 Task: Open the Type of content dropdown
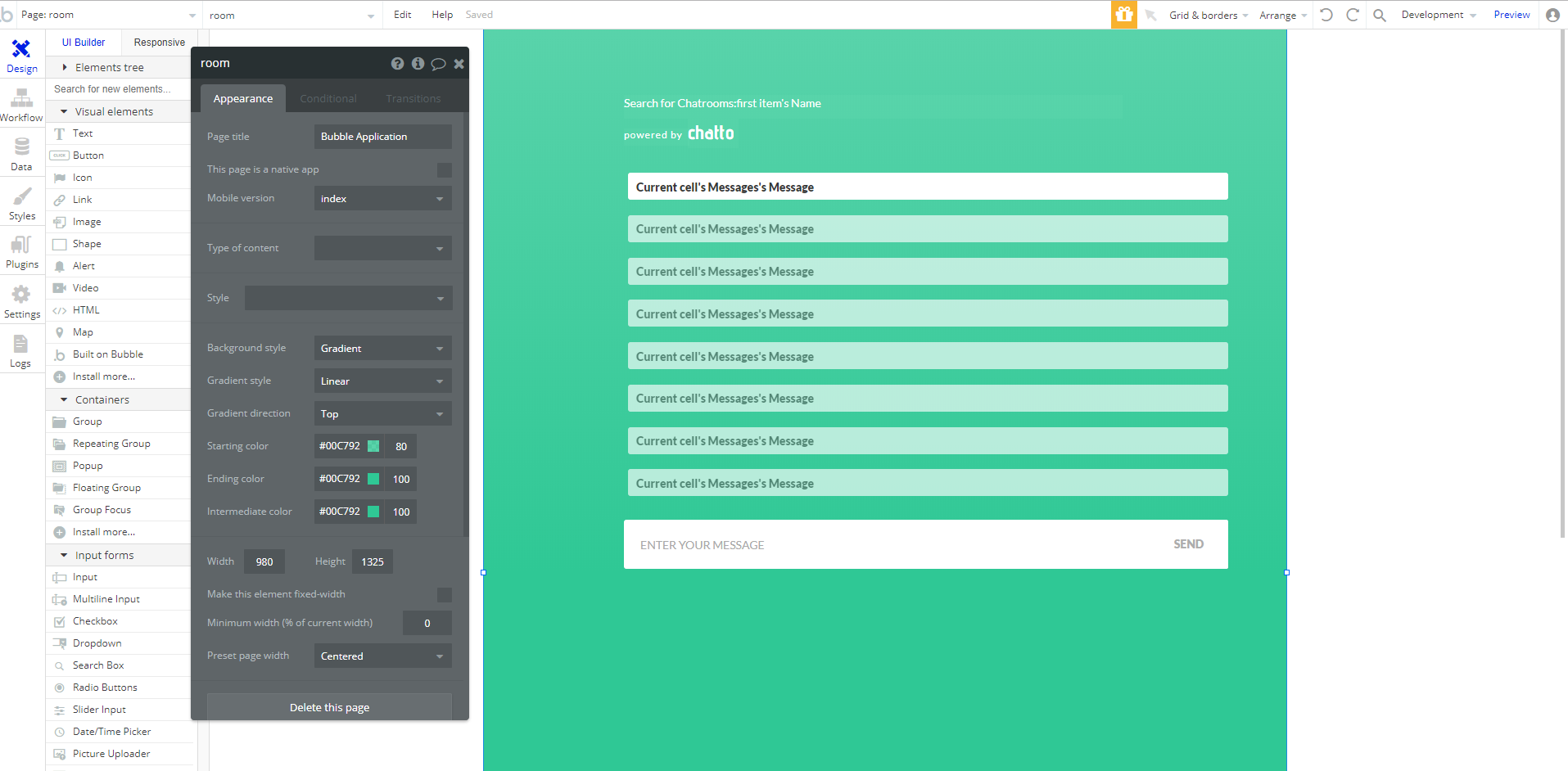tap(383, 248)
